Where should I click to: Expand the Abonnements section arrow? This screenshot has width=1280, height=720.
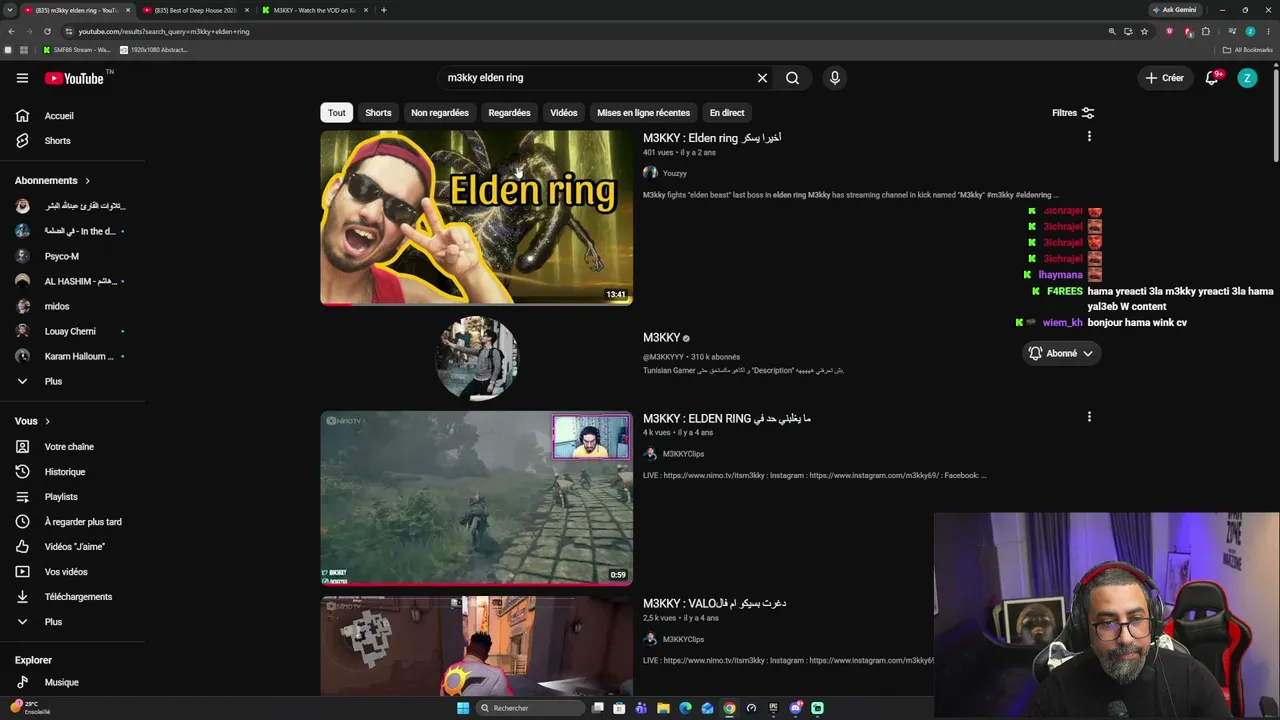[87, 181]
